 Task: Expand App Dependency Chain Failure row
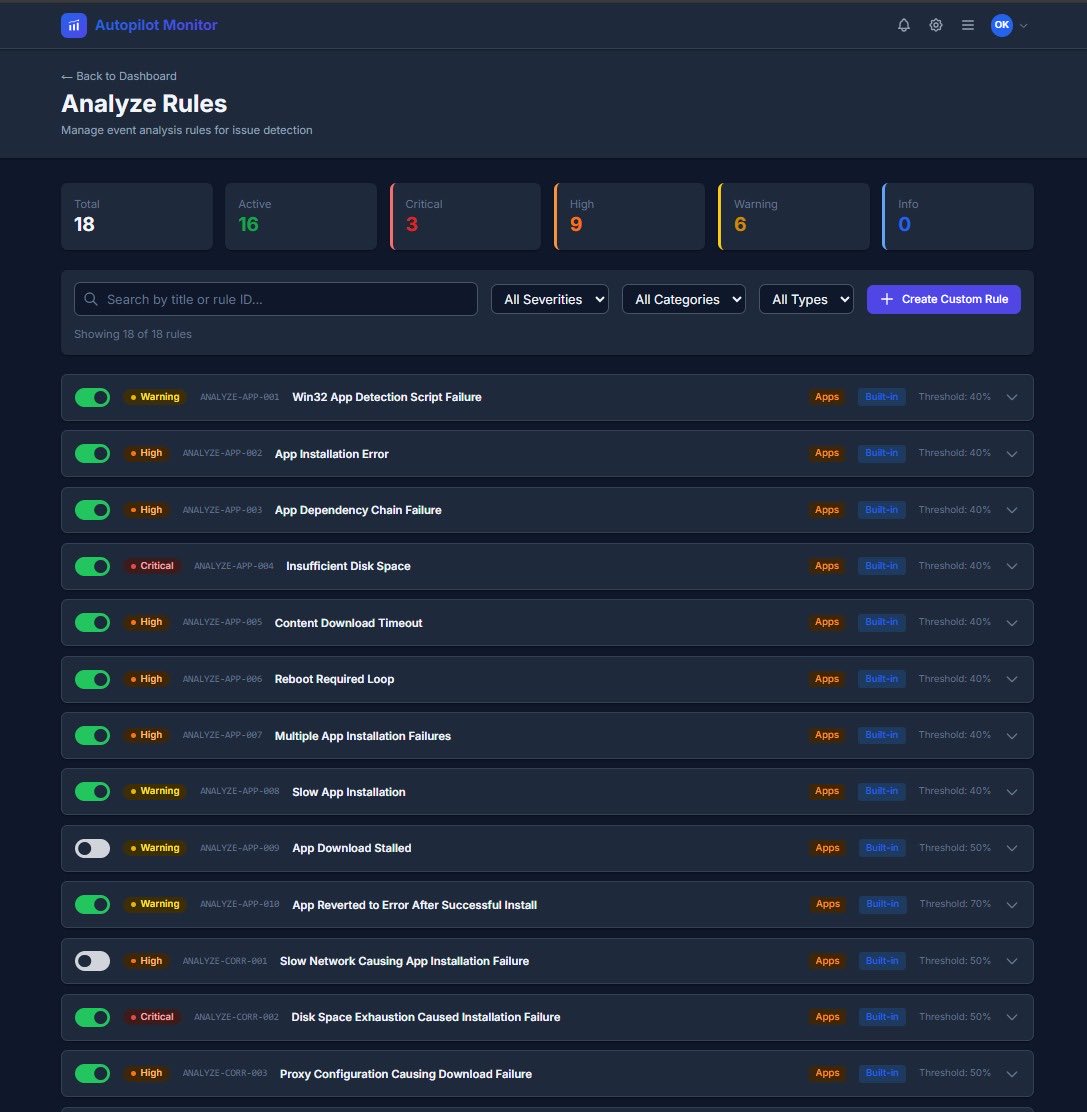click(1012, 510)
